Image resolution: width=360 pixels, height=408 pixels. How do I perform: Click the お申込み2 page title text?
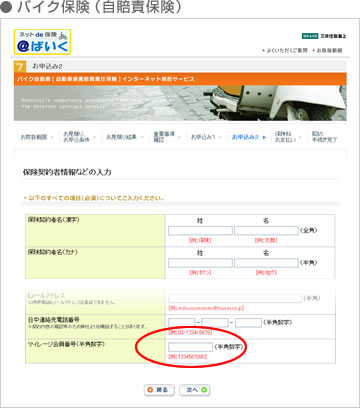pos(47,67)
